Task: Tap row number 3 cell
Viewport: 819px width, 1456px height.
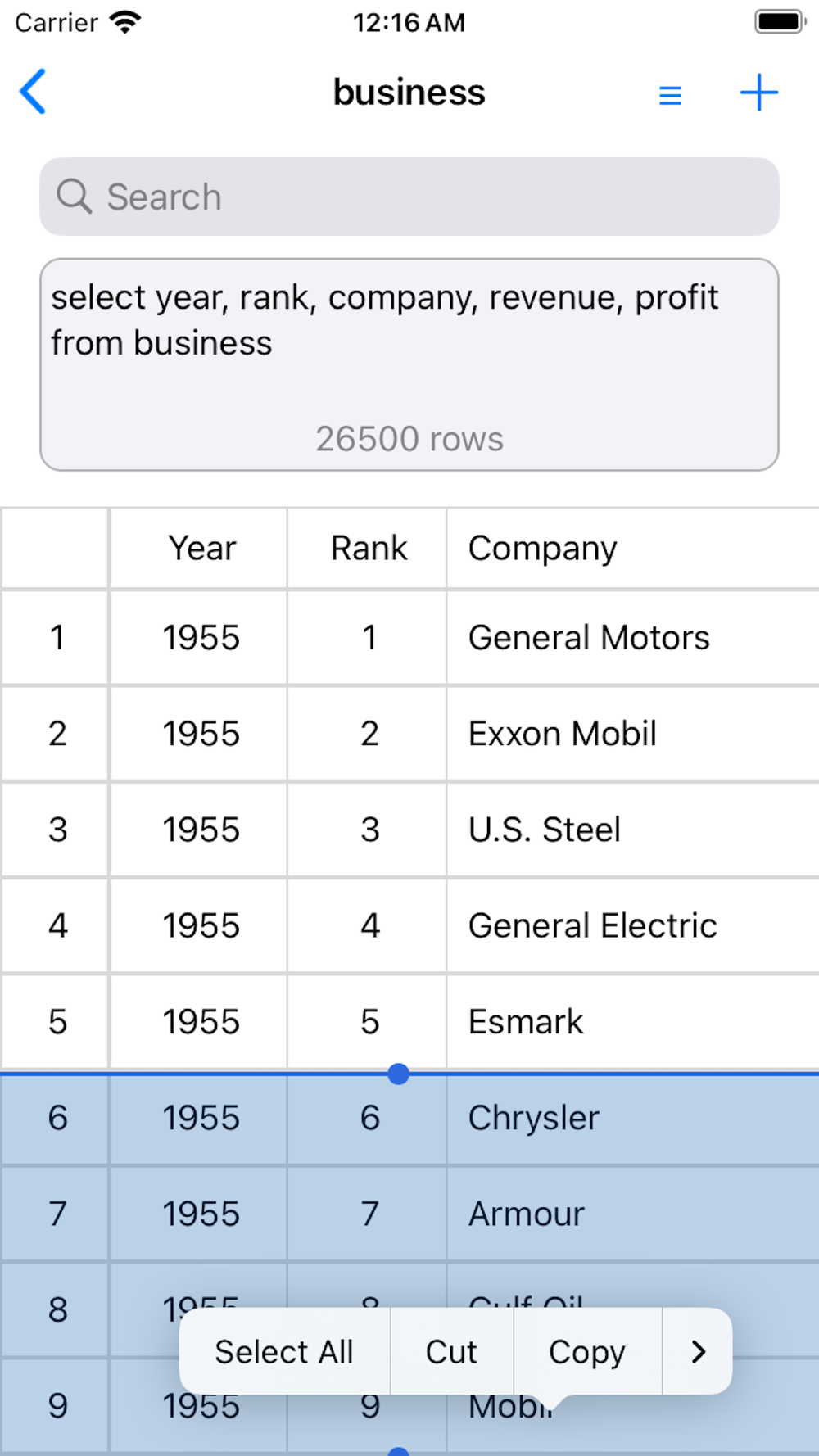Action: (57, 830)
